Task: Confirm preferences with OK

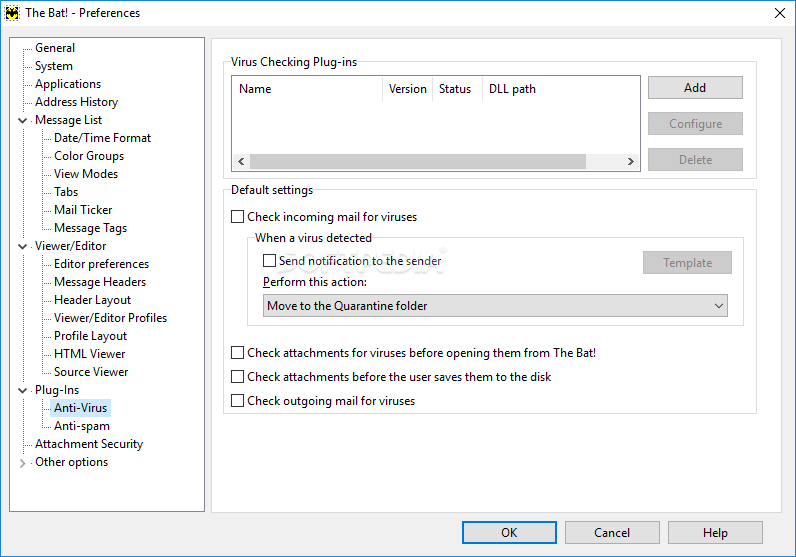Action: [x=509, y=533]
